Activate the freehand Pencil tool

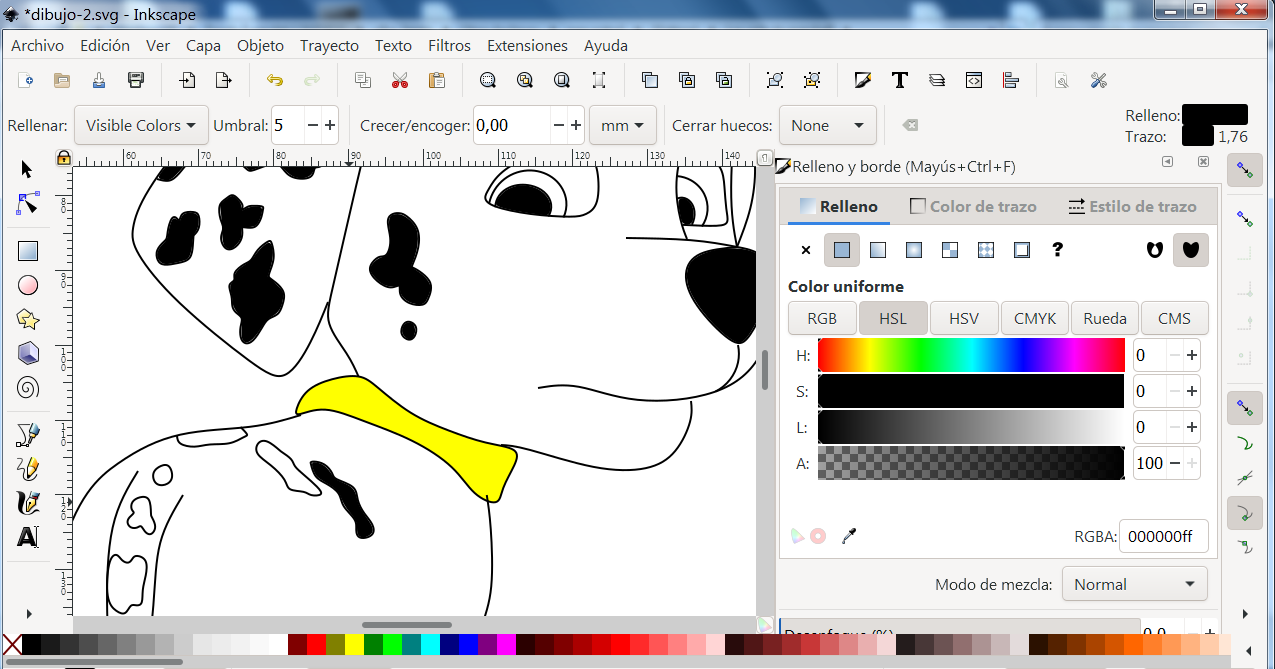coord(28,468)
